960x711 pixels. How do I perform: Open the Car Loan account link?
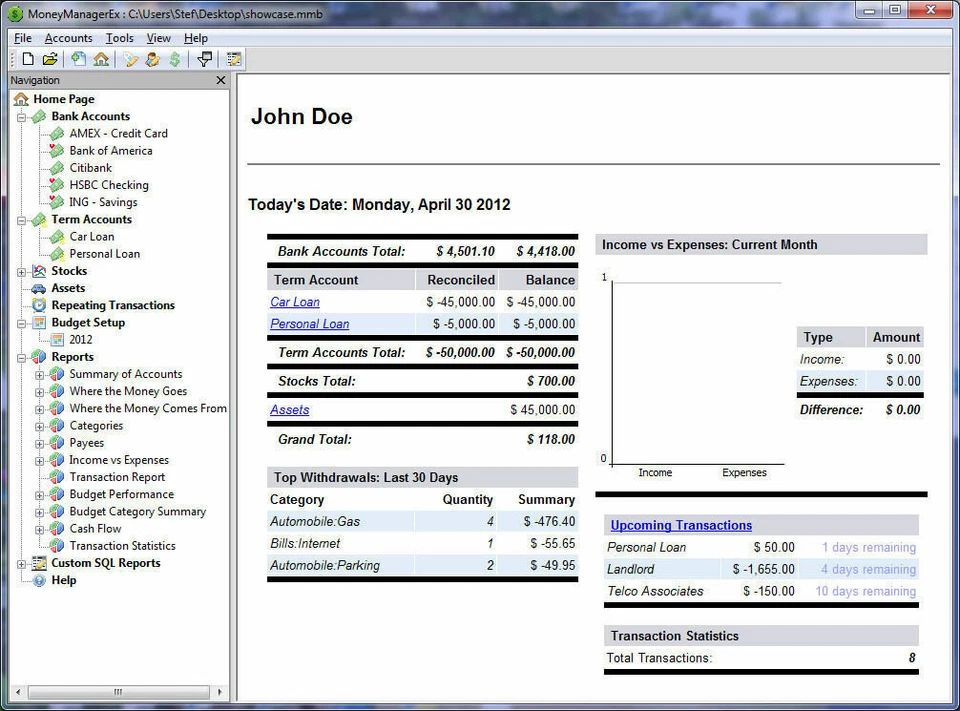point(294,301)
